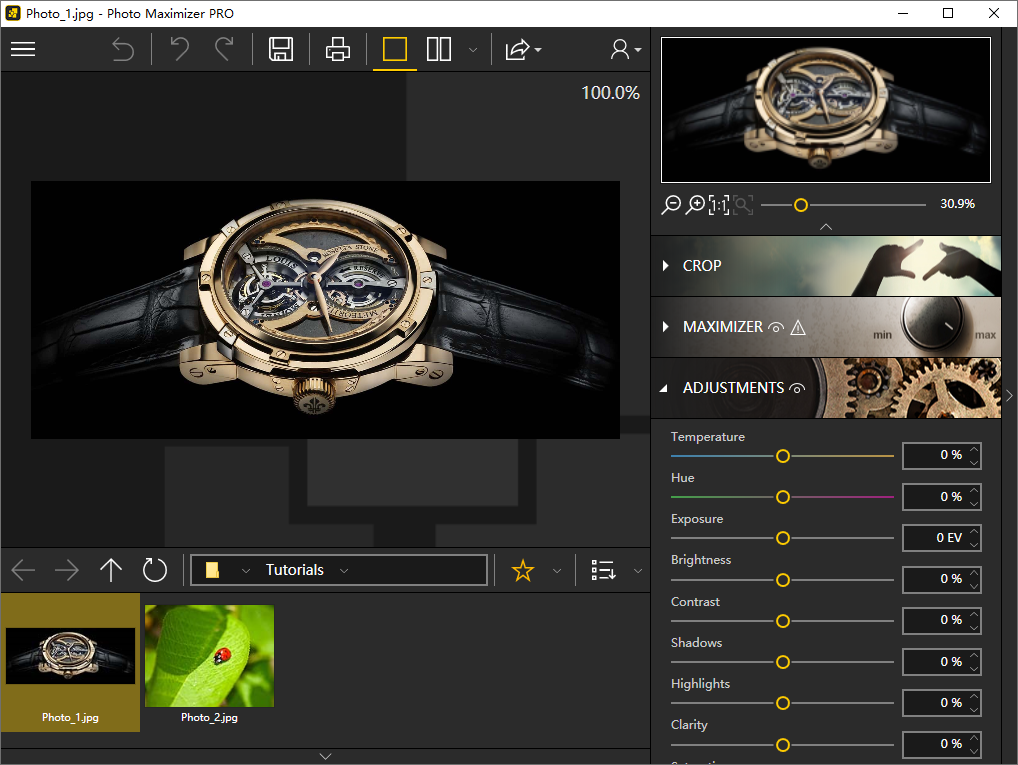This screenshot has width=1018, height=765.
Task: Select the Photo_2.jpg ladybug thumbnail
Action: pos(209,656)
